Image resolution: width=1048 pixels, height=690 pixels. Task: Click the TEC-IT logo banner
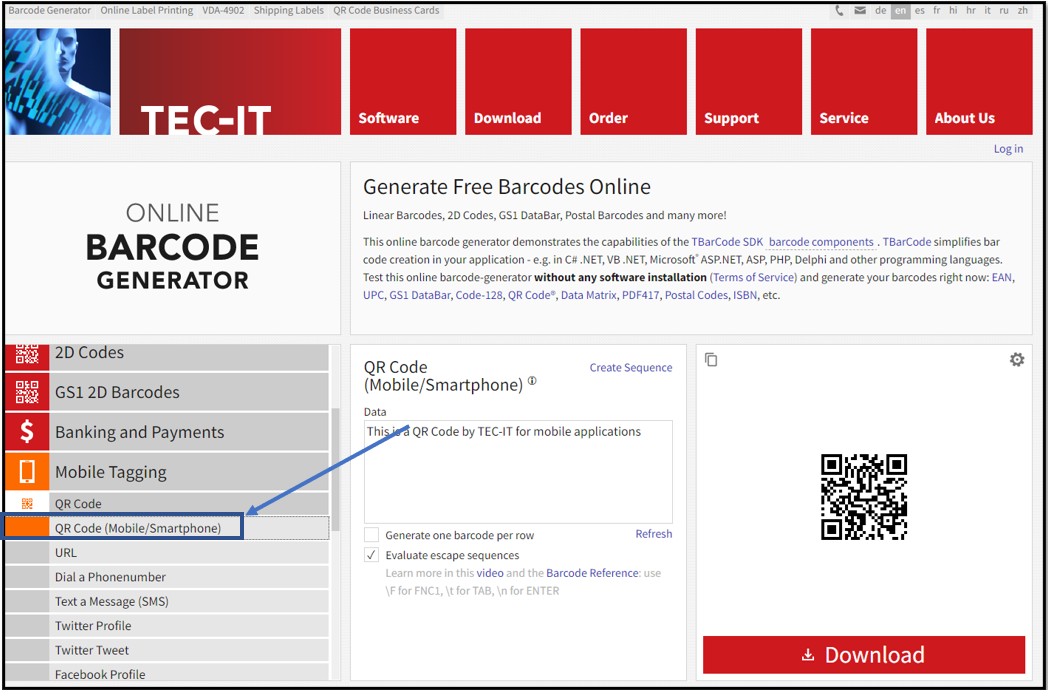(x=230, y=82)
